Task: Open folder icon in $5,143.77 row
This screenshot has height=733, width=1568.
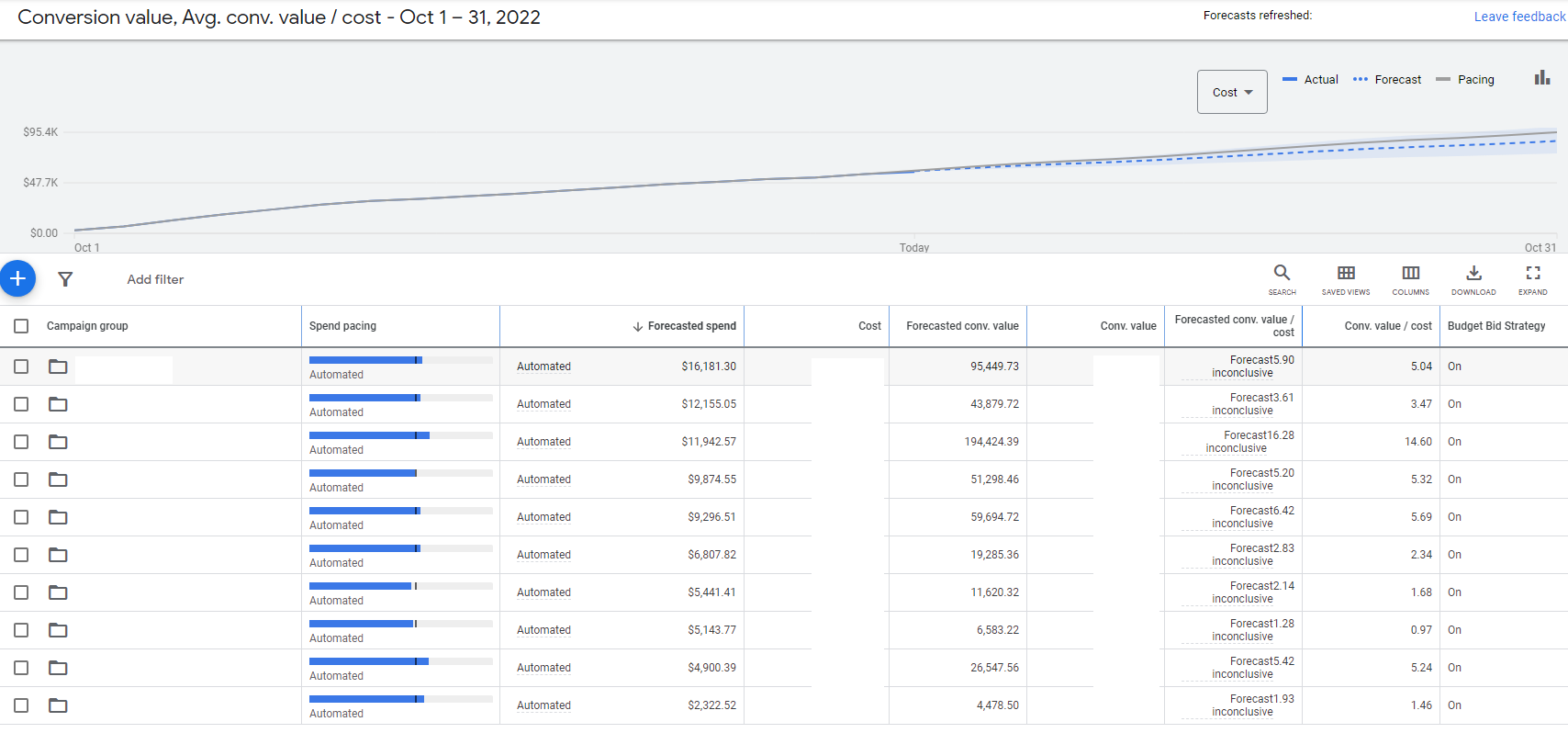Action: (58, 630)
